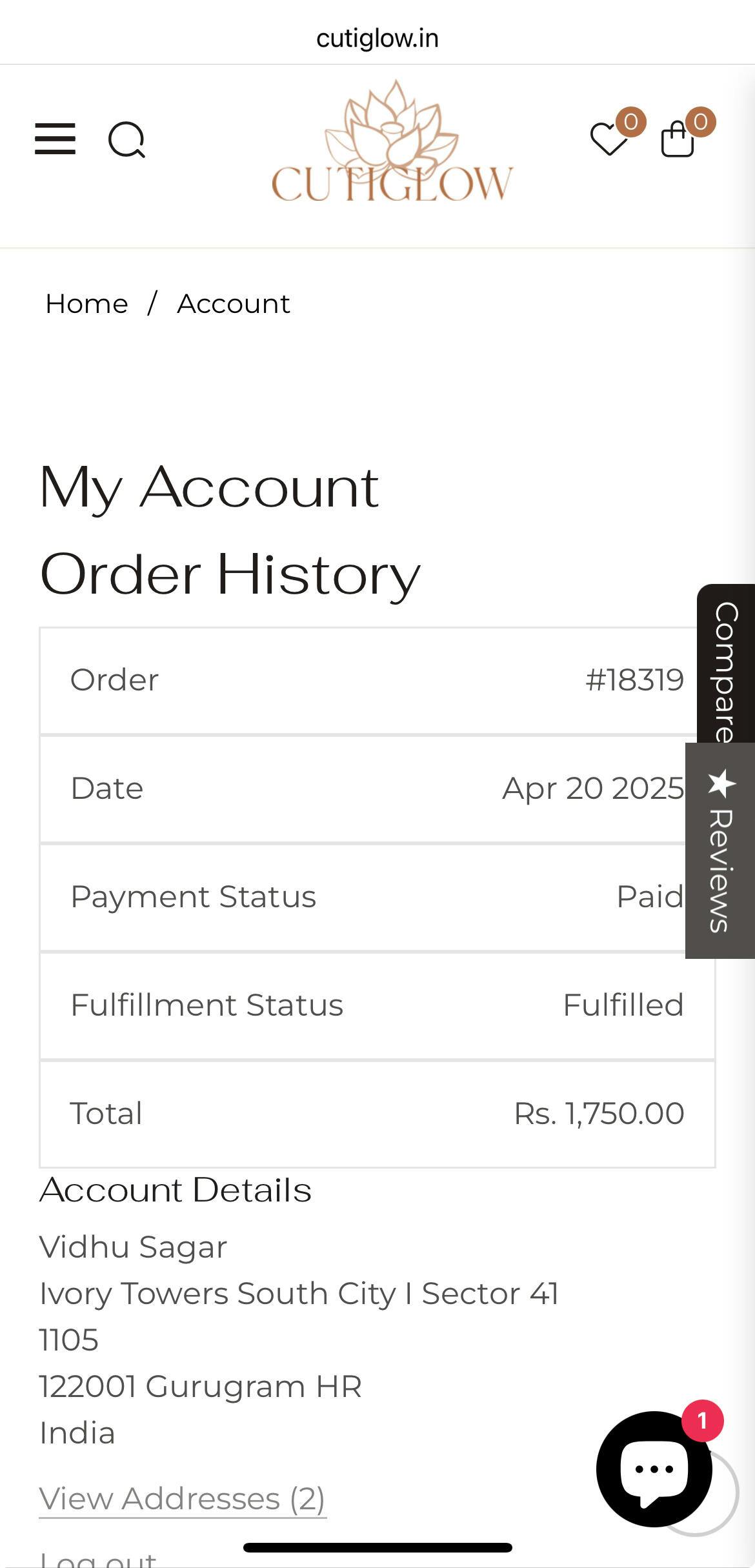Tap the cart count badge

(700, 121)
